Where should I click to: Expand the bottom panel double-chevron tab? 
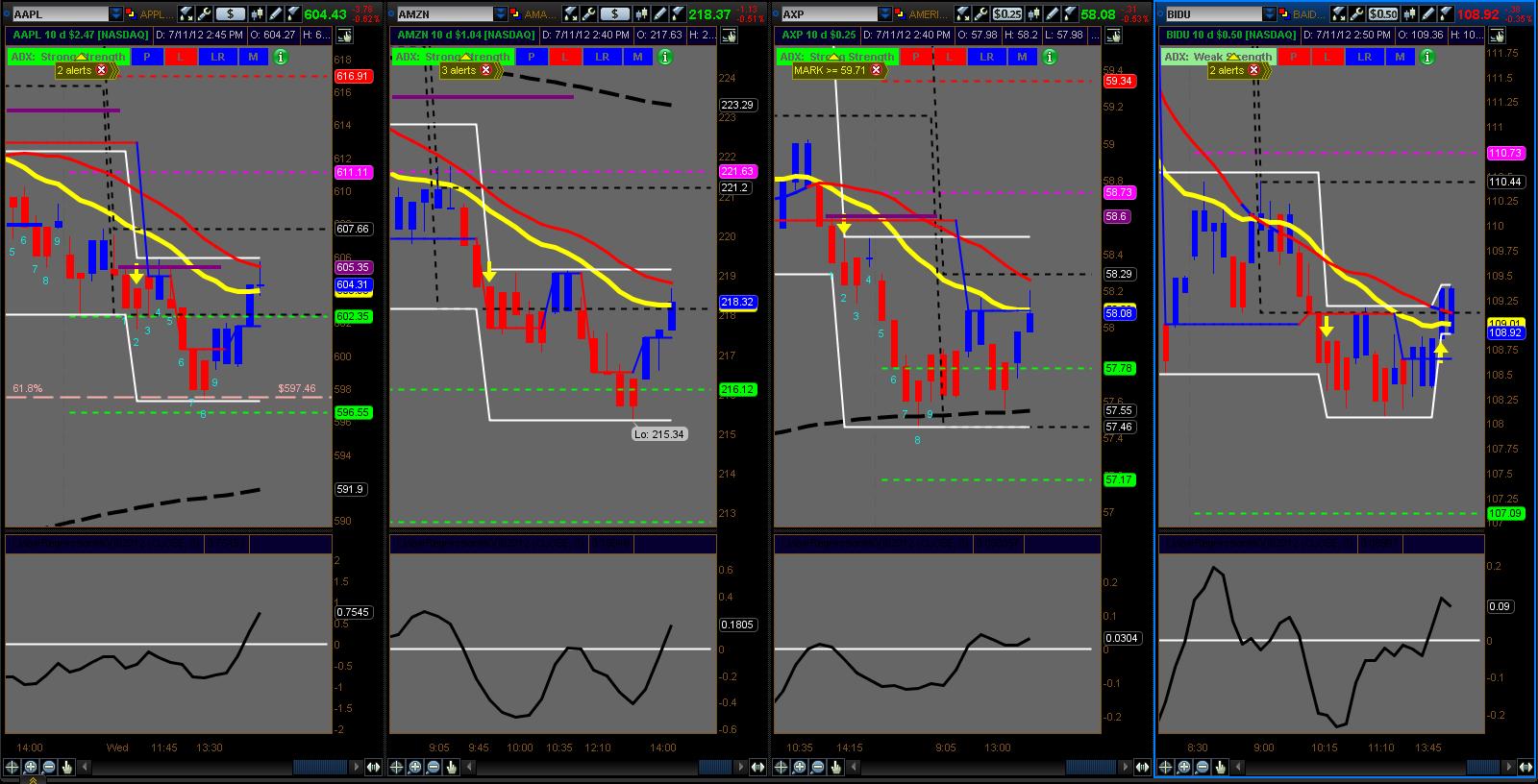tap(32, 780)
